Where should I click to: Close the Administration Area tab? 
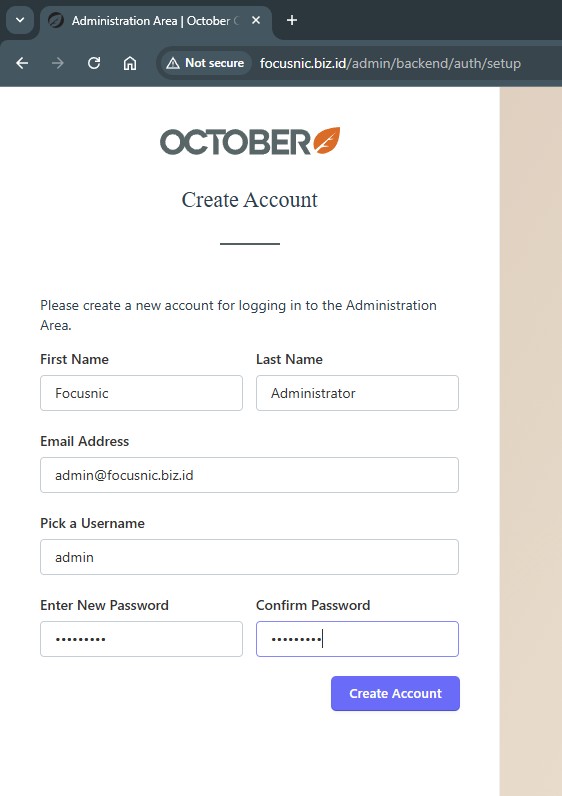click(256, 20)
